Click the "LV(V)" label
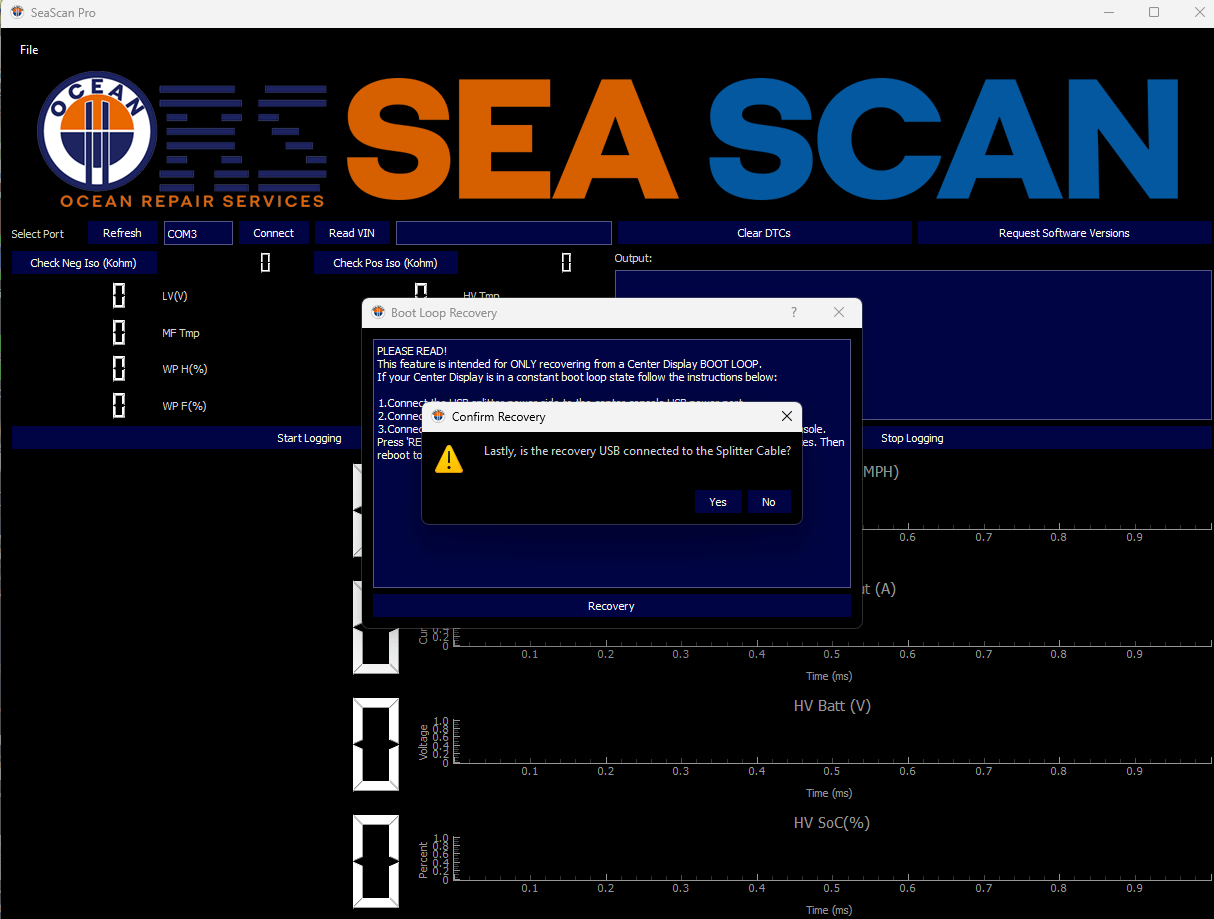The width and height of the screenshot is (1214, 919). (x=175, y=296)
